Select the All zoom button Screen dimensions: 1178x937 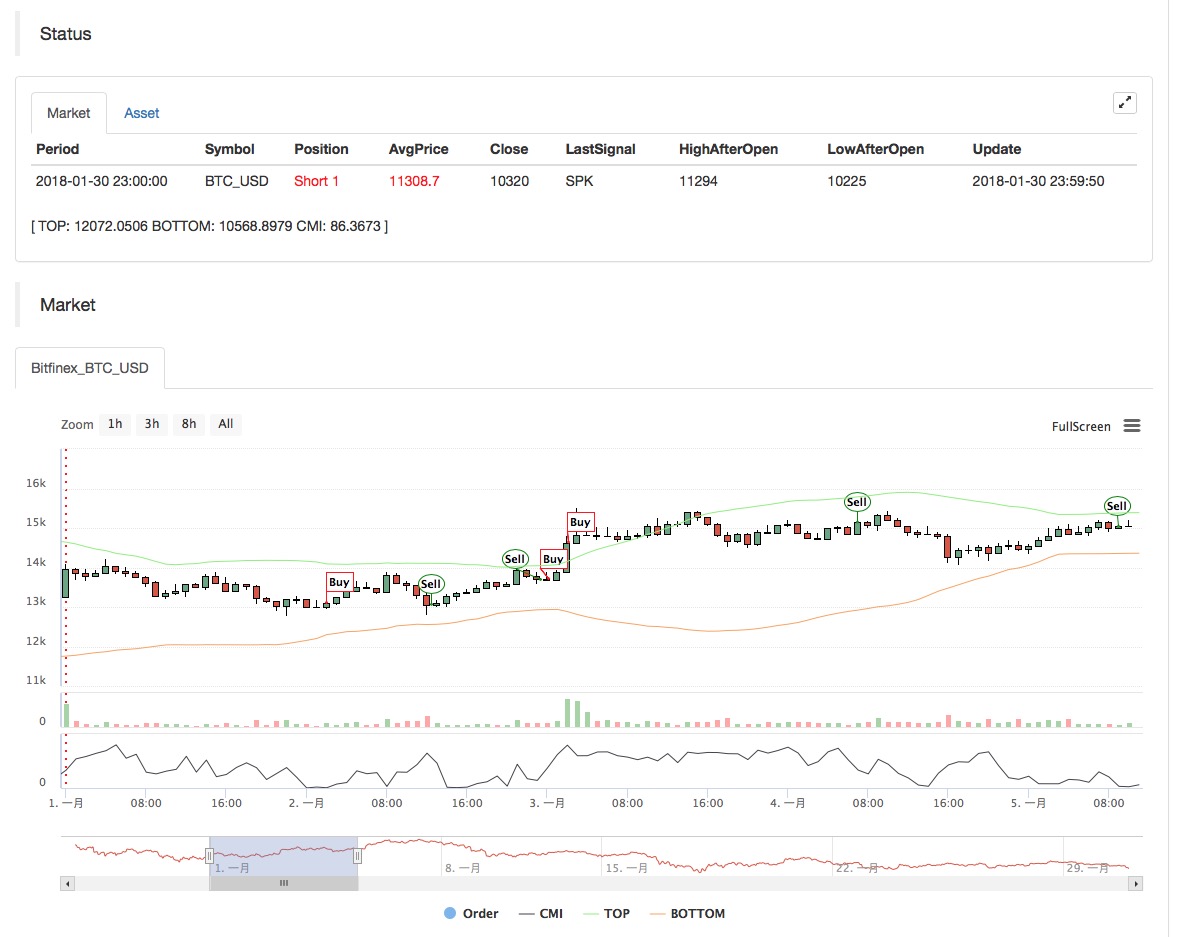point(225,424)
